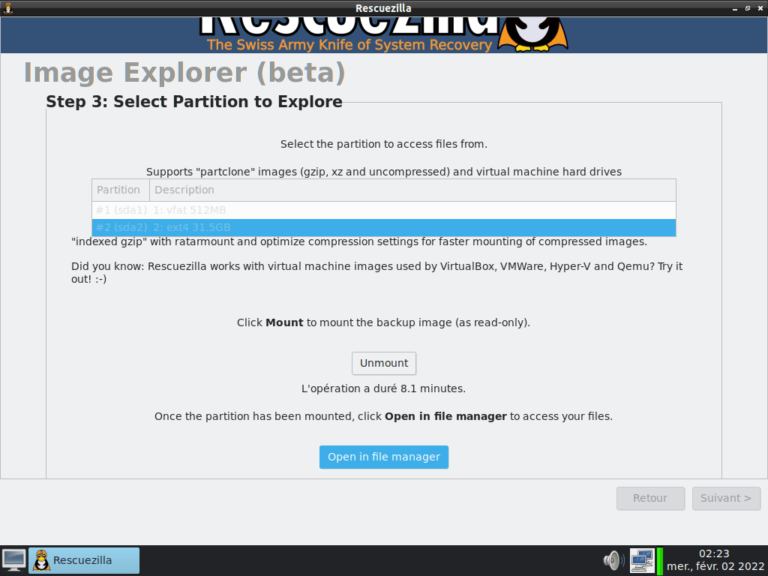The width and height of the screenshot is (768, 576).
Task: Sort by the Partition column header
Action: (x=119, y=190)
